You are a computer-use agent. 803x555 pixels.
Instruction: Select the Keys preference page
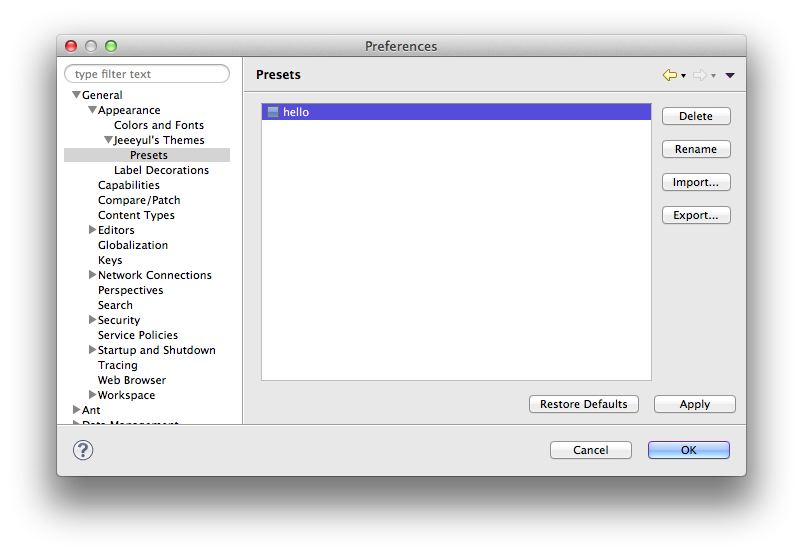pos(110,260)
